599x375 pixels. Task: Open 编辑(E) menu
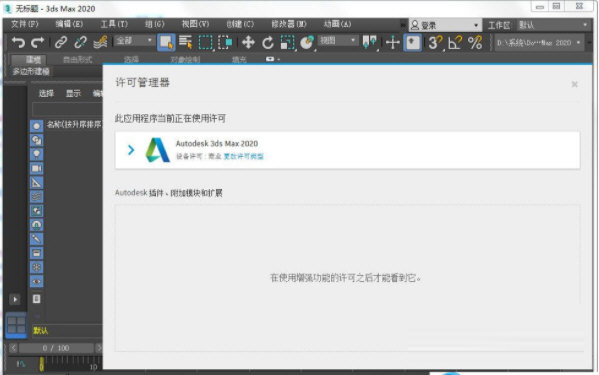pos(69,24)
